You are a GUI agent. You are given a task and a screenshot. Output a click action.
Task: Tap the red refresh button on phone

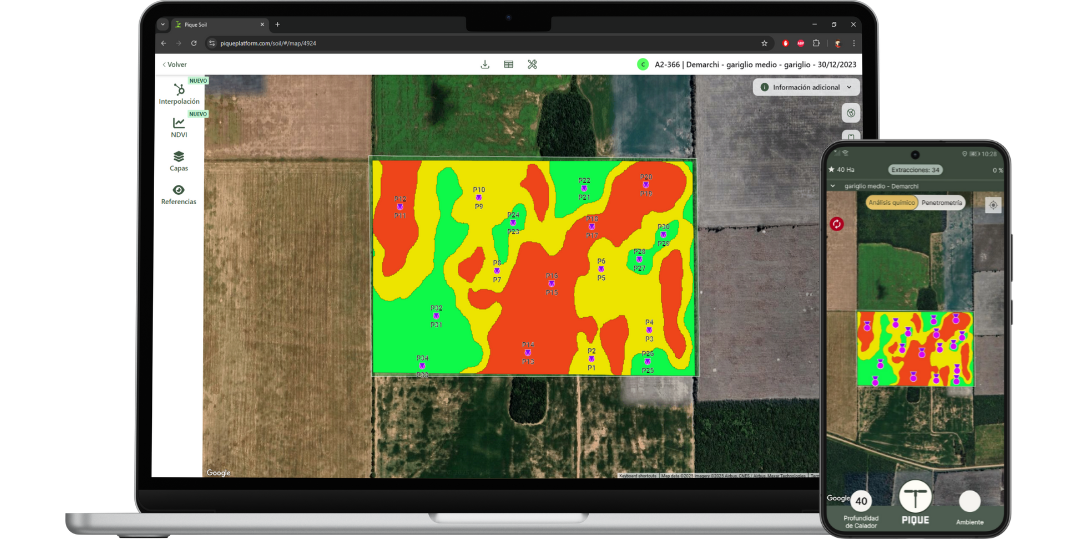tap(837, 224)
